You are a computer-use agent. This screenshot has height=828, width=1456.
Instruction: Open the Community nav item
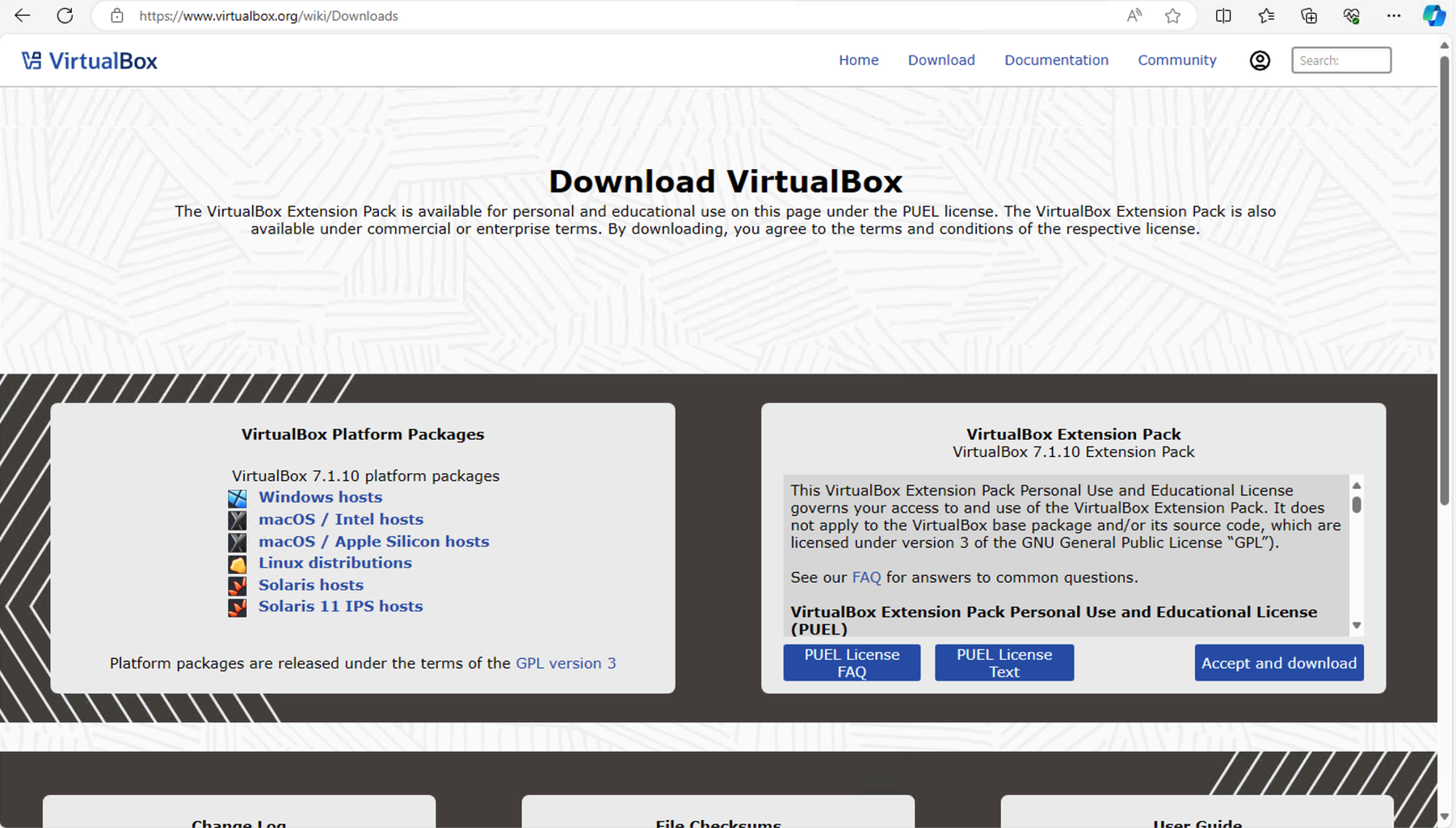point(1177,60)
